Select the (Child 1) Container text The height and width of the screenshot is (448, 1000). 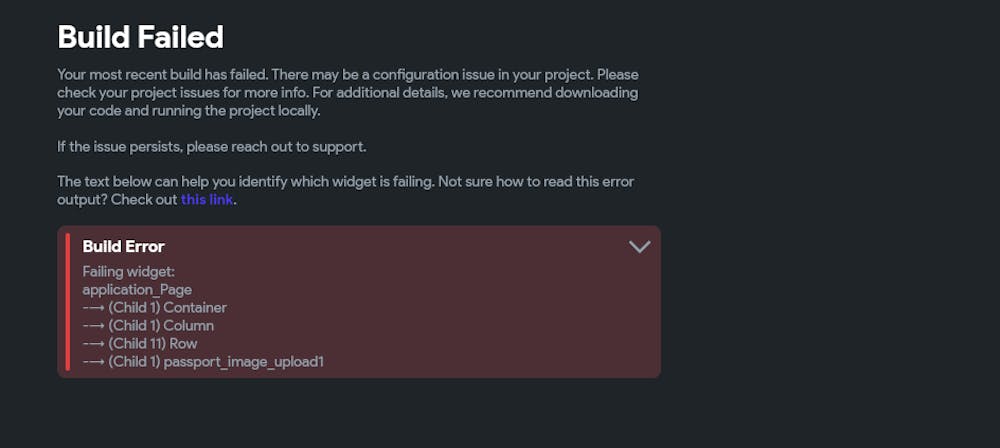pyautogui.click(x=167, y=308)
